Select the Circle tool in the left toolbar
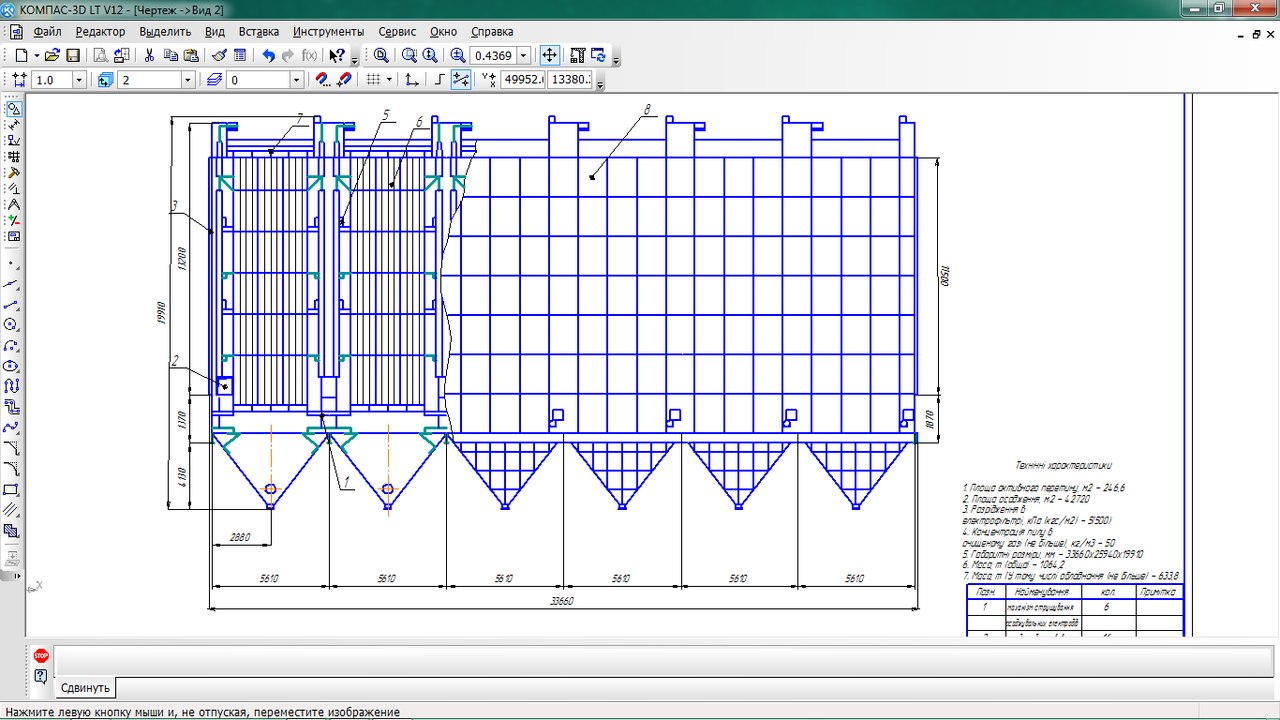 click(12, 325)
